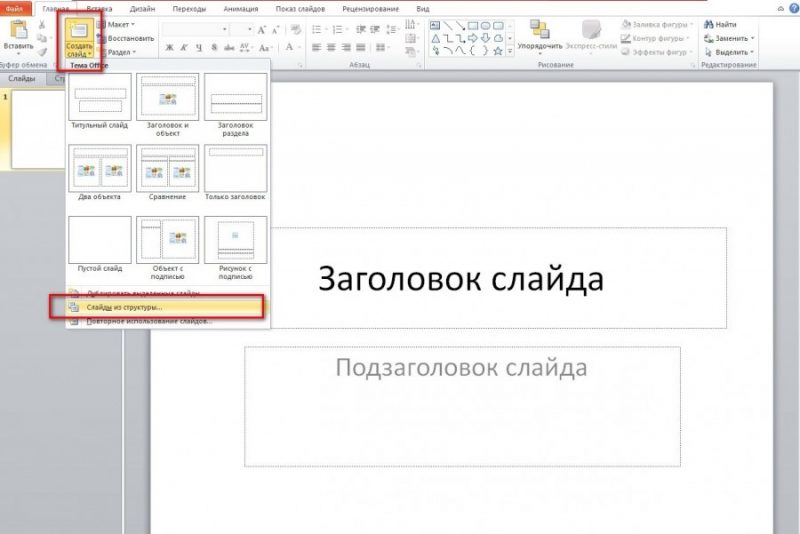Image resolution: width=800 pixels, height=534 pixels.
Task: Open the Файл tab
Action: point(15,8)
